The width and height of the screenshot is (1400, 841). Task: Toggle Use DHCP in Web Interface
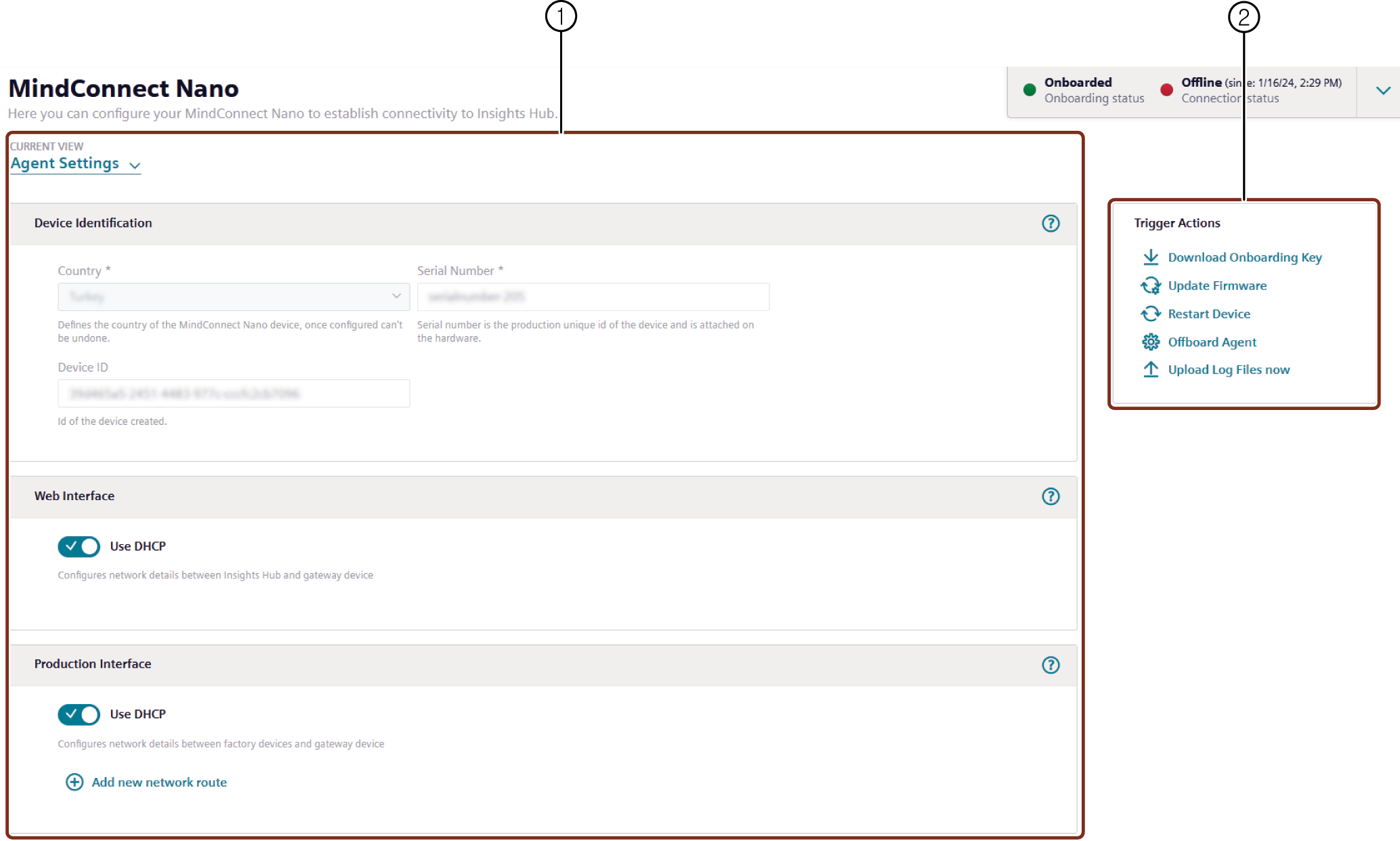click(x=79, y=546)
